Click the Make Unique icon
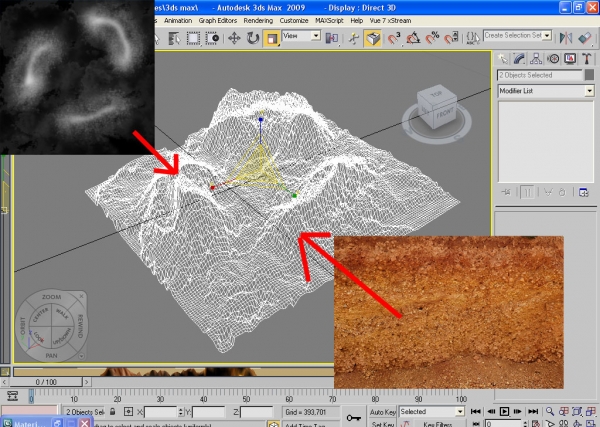 click(x=548, y=192)
